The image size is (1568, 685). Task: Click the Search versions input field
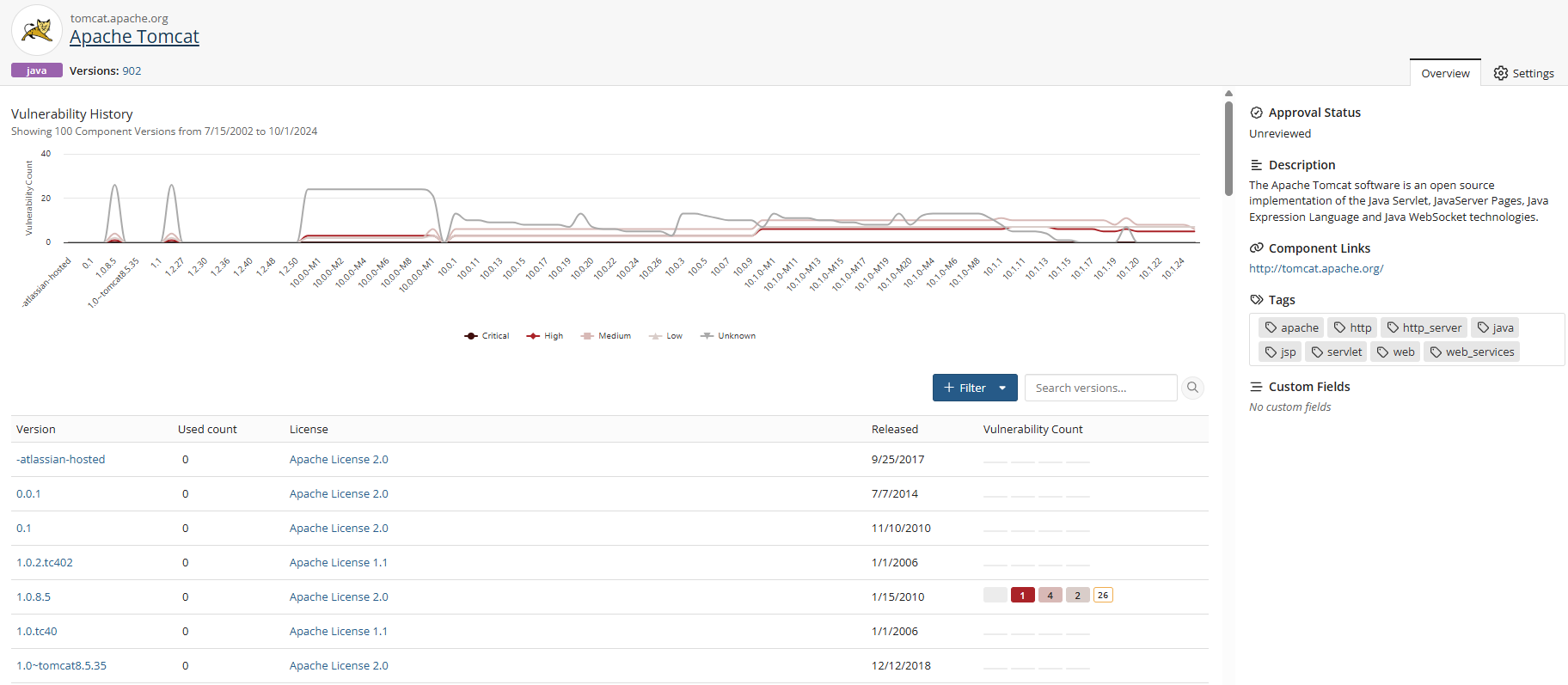point(1101,388)
